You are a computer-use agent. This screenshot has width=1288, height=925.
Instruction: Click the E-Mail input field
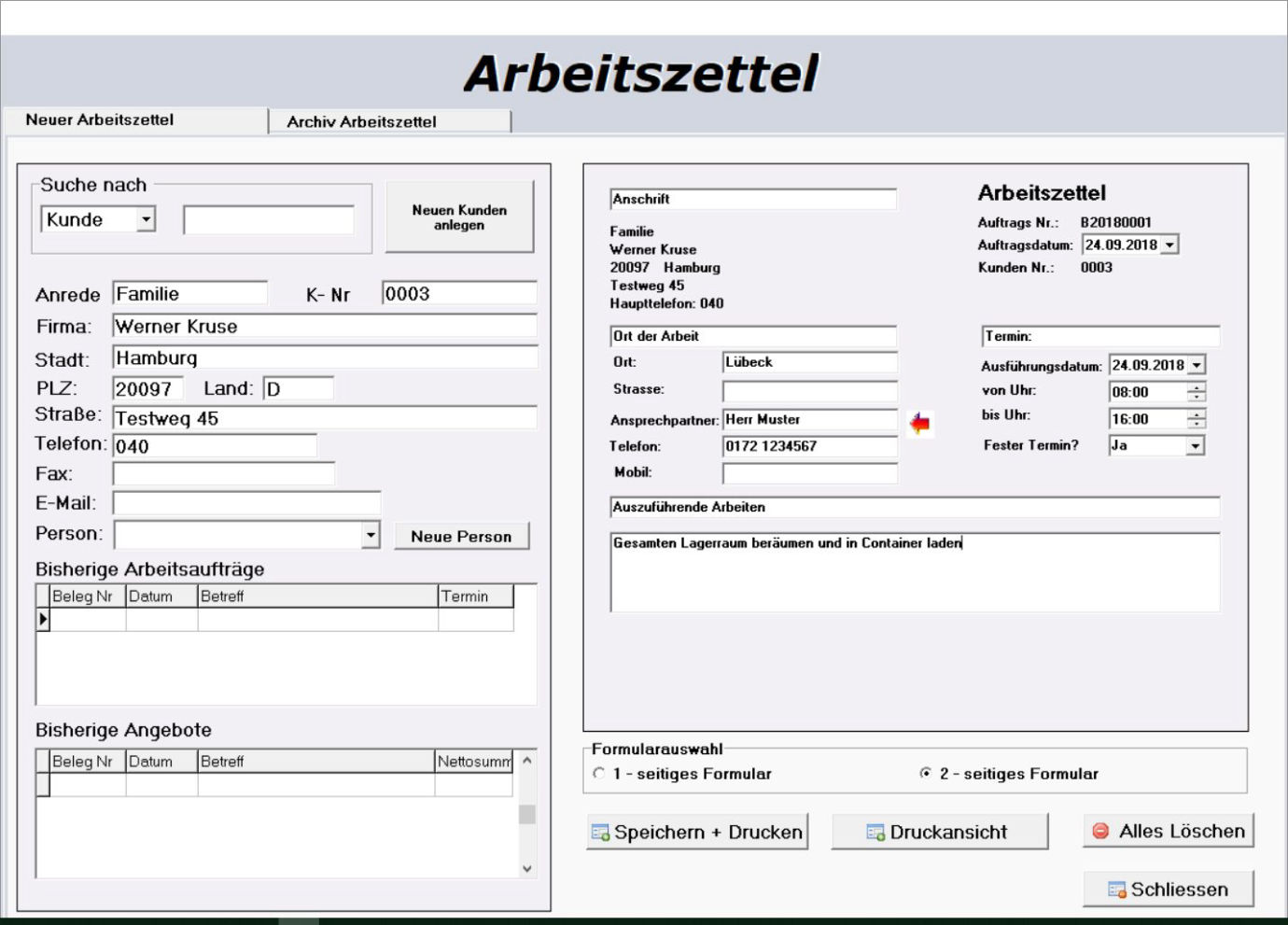tap(246, 503)
